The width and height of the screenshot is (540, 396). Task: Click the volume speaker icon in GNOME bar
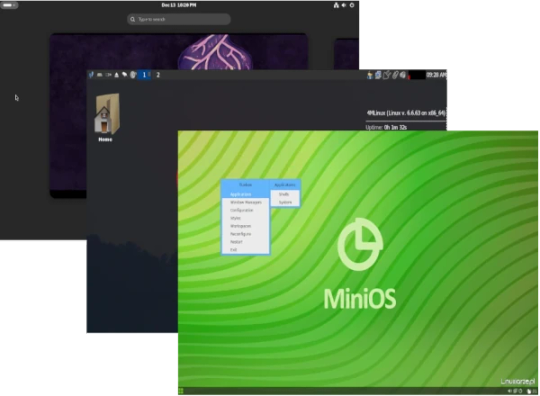click(344, 5)
